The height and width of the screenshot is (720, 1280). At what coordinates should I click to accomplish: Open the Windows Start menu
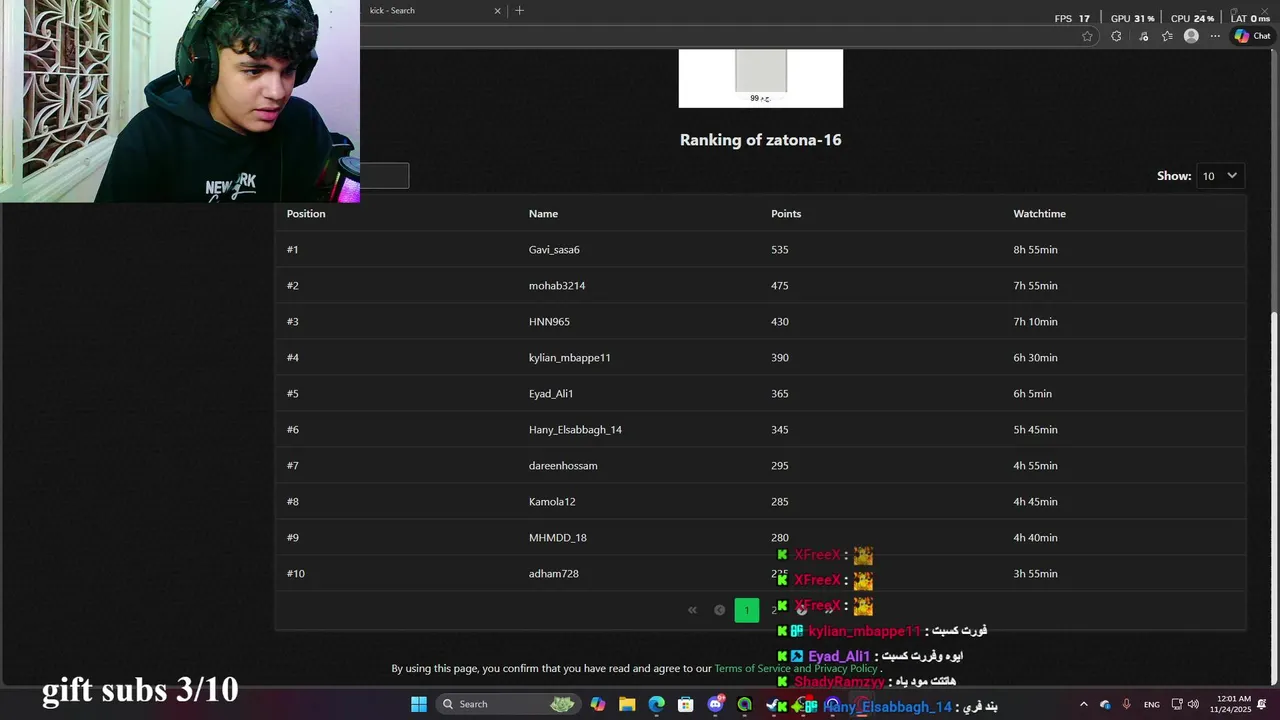pyautogui.click(x=419, y=704)
